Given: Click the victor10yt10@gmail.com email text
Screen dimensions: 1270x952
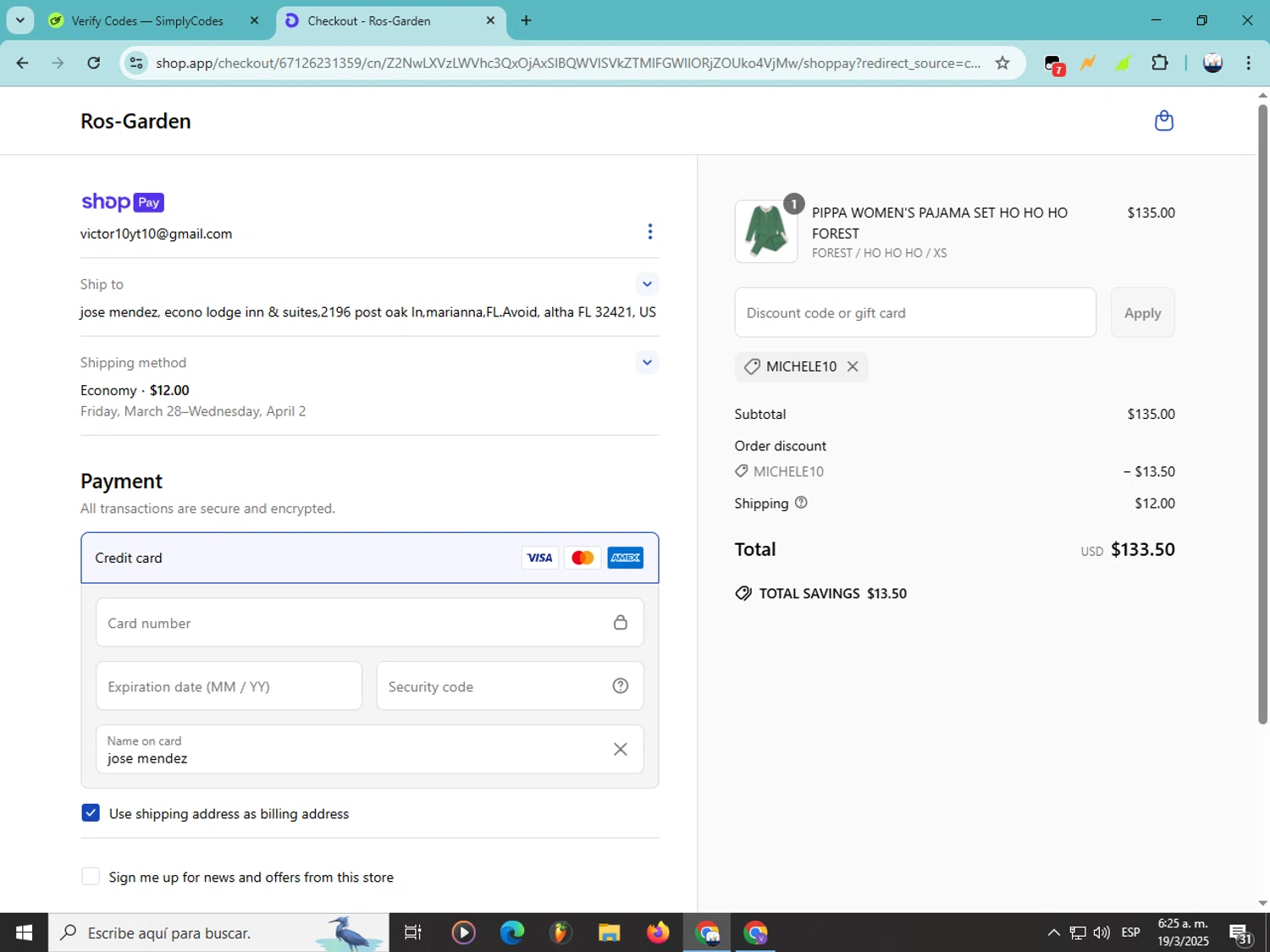Looking at the screenshot, I should click(156, 234).
